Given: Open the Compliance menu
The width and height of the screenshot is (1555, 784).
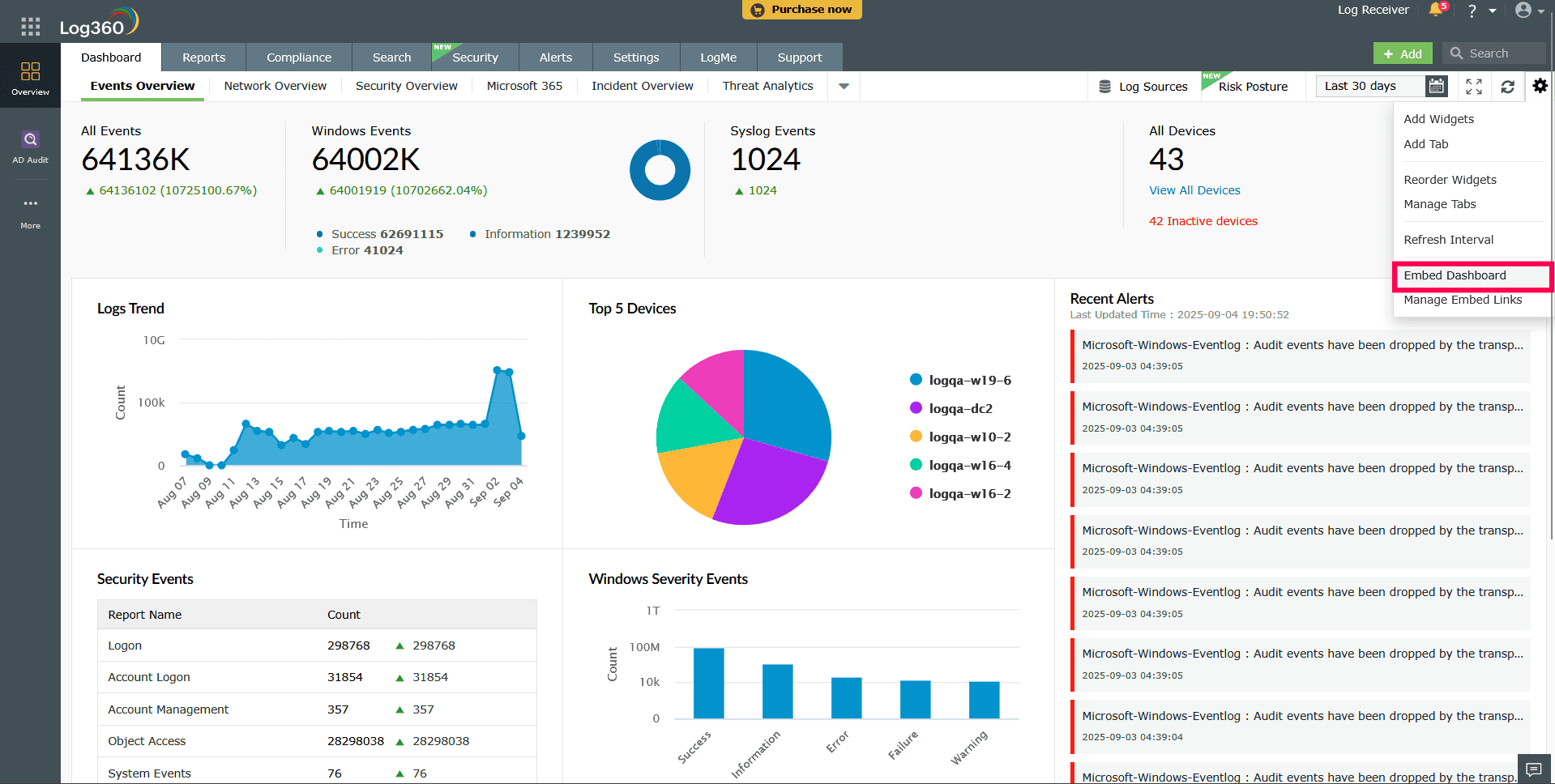Looking at the screenshot, I should (x=298, y=57).
